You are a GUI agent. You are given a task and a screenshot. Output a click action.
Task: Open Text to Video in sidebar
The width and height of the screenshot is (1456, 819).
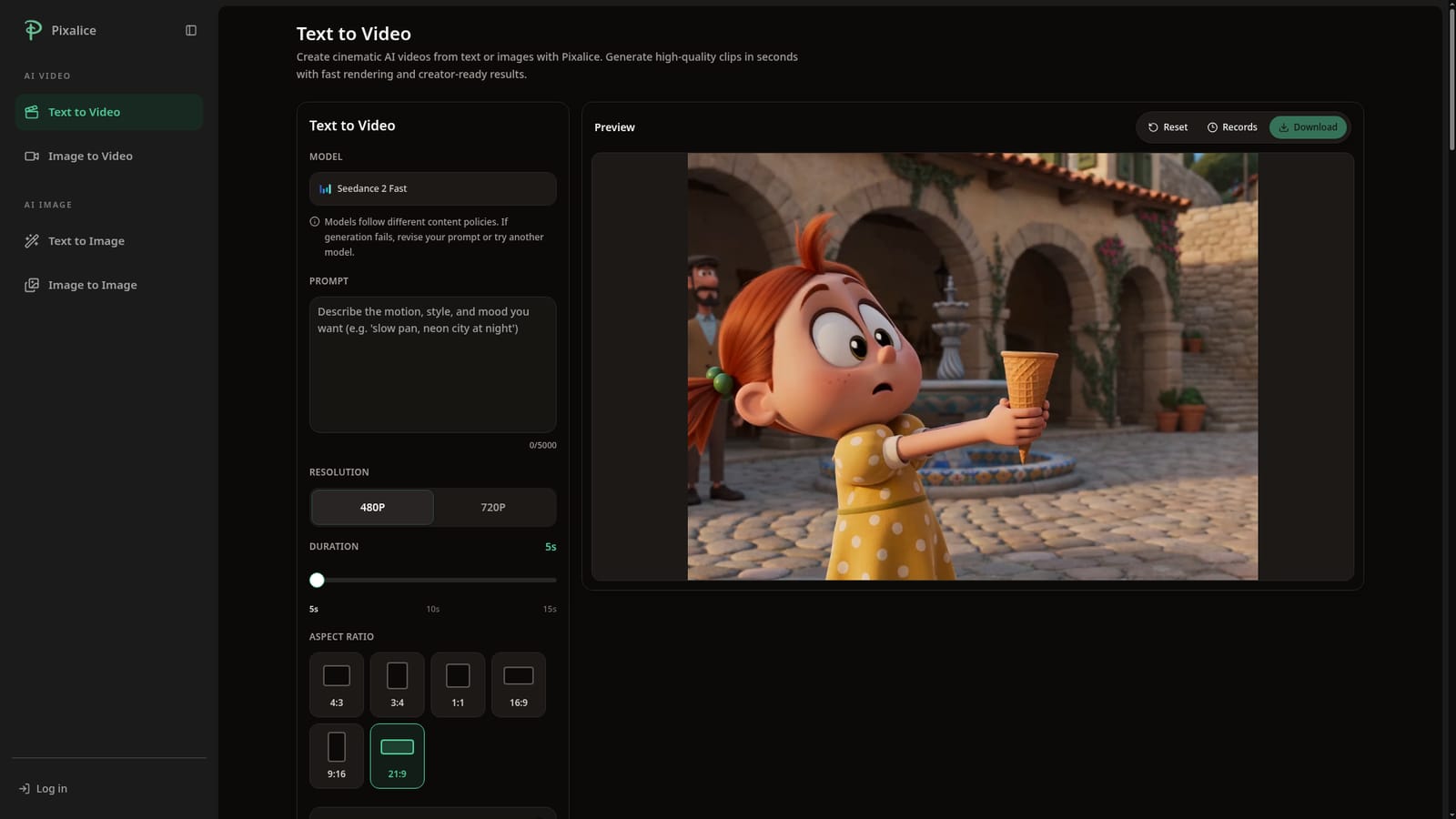coord(109,112)
